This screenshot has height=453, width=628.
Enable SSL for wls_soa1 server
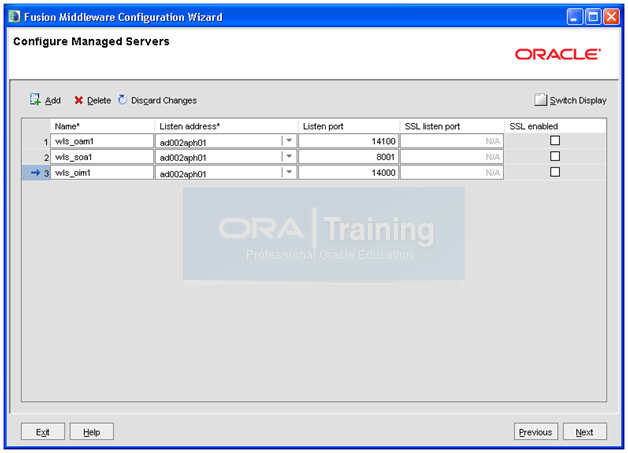pos(555,156)
